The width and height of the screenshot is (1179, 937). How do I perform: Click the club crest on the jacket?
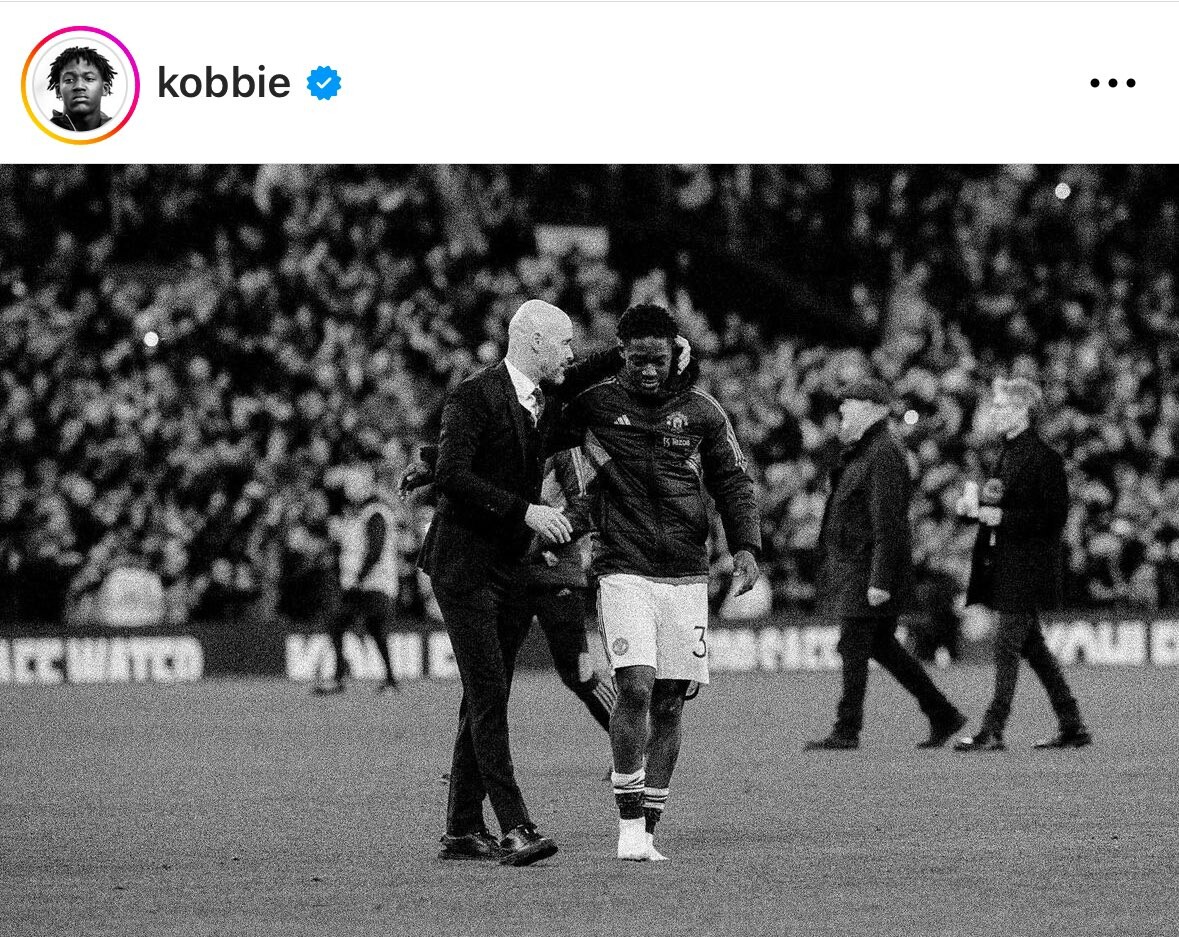(x=677, y=421)
